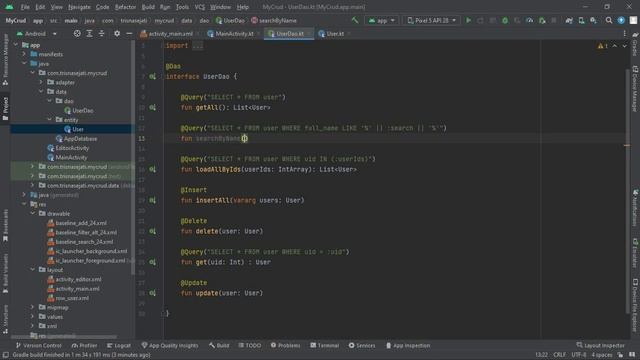Expand the collapsed import block

[x=197, y=46]
